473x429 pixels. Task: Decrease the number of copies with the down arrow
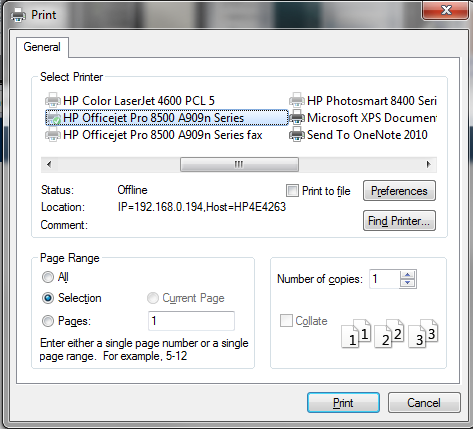(x=407, y=283)
